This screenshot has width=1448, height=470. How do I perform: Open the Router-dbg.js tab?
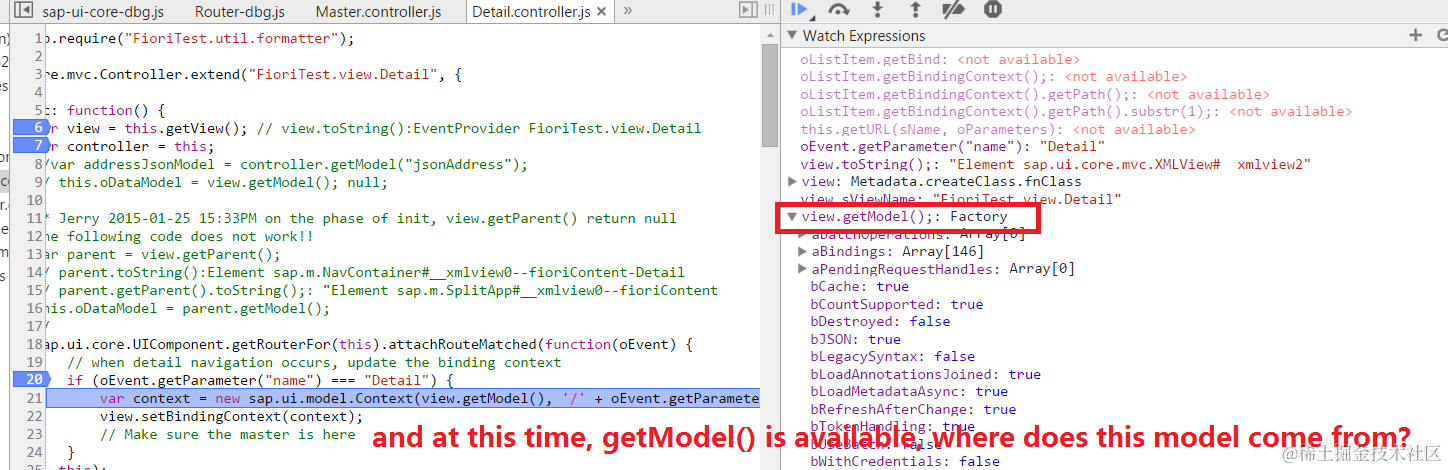point(240,12)
